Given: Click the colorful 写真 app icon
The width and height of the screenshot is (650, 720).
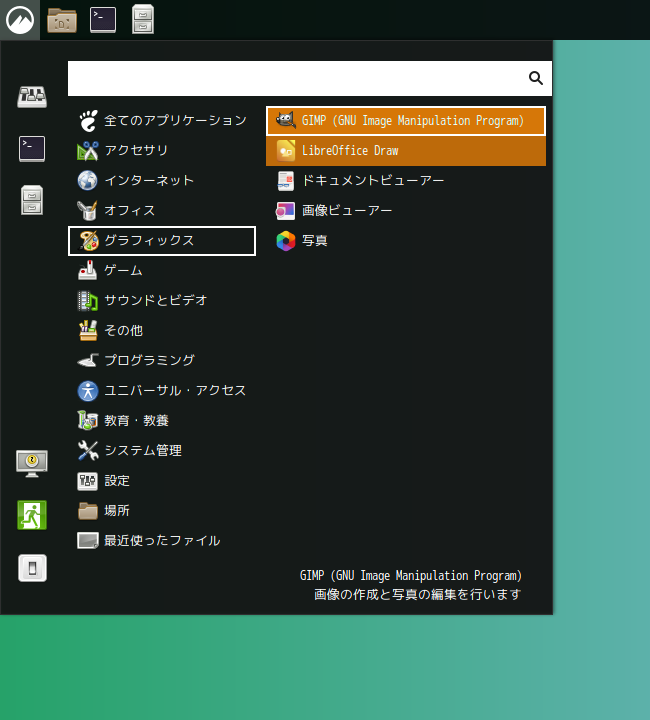Looking at the screenshot, I should [286, 241].
